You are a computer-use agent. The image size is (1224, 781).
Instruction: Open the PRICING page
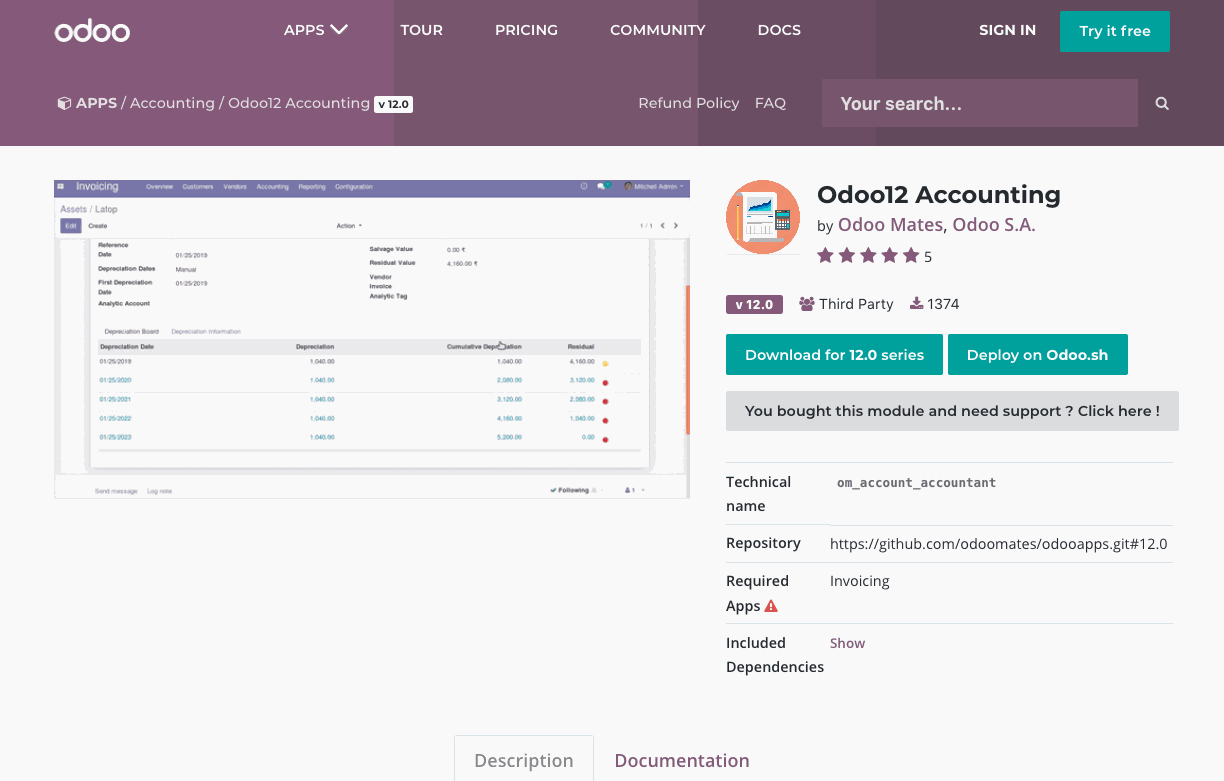pyautogui.click(x=526, y=30)
